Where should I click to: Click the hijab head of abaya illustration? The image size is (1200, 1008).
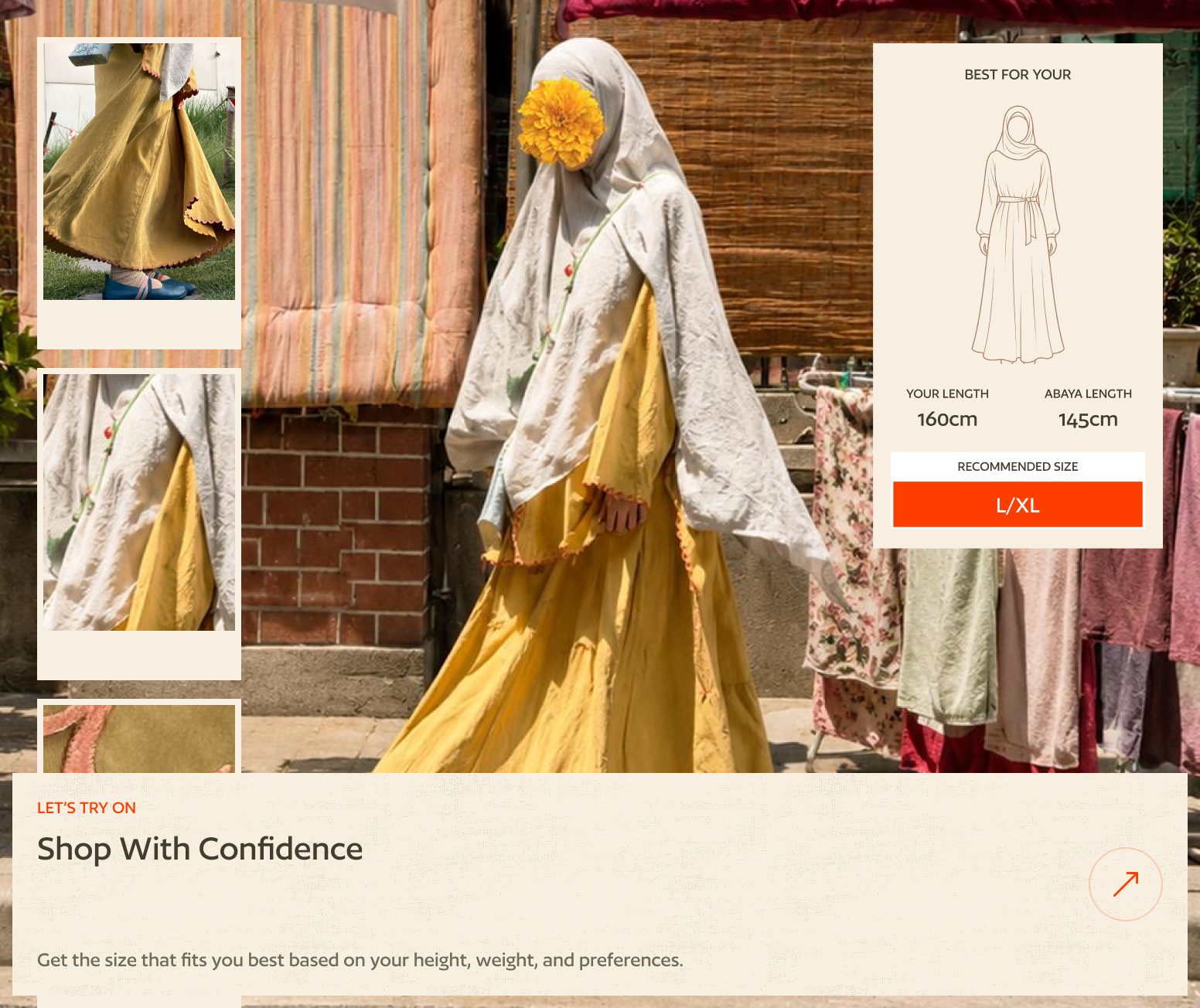pyautogui.click(x=1018, y=131)
